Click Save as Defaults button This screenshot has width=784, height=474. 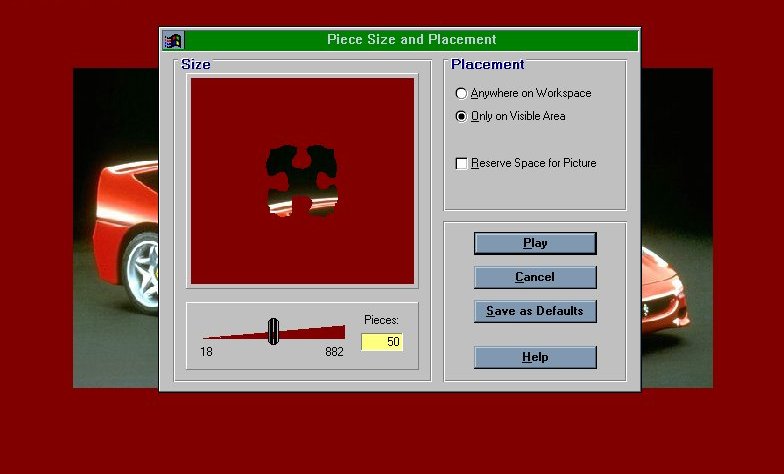coord(535,311)
